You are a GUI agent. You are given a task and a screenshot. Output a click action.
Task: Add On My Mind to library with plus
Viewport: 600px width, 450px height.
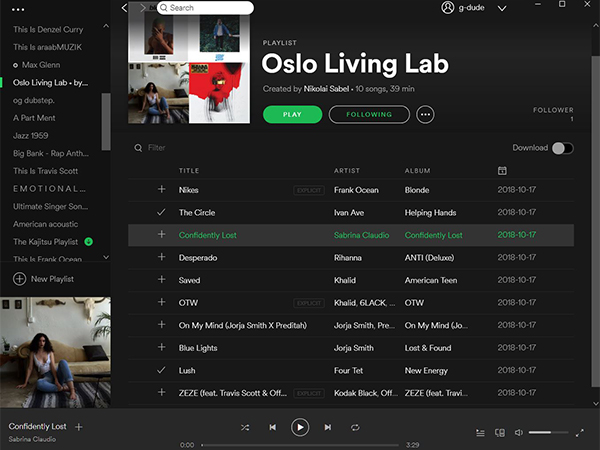click(161, 324)
